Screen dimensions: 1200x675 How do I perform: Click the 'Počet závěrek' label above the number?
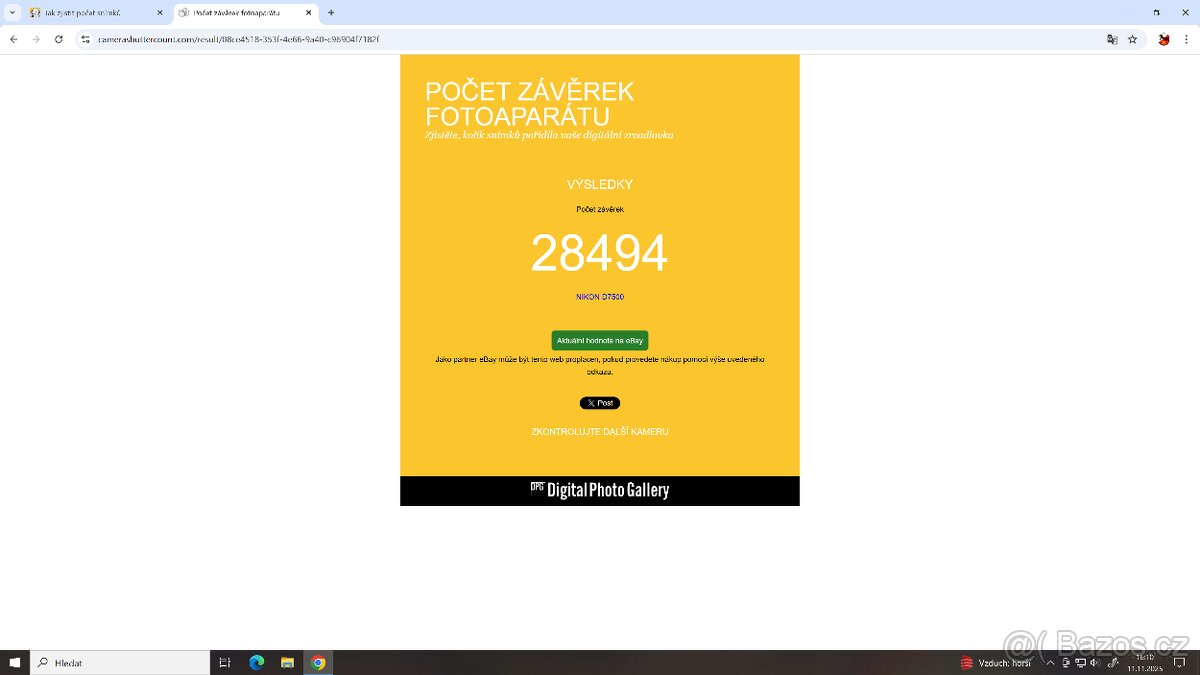(x=600, y=209)
